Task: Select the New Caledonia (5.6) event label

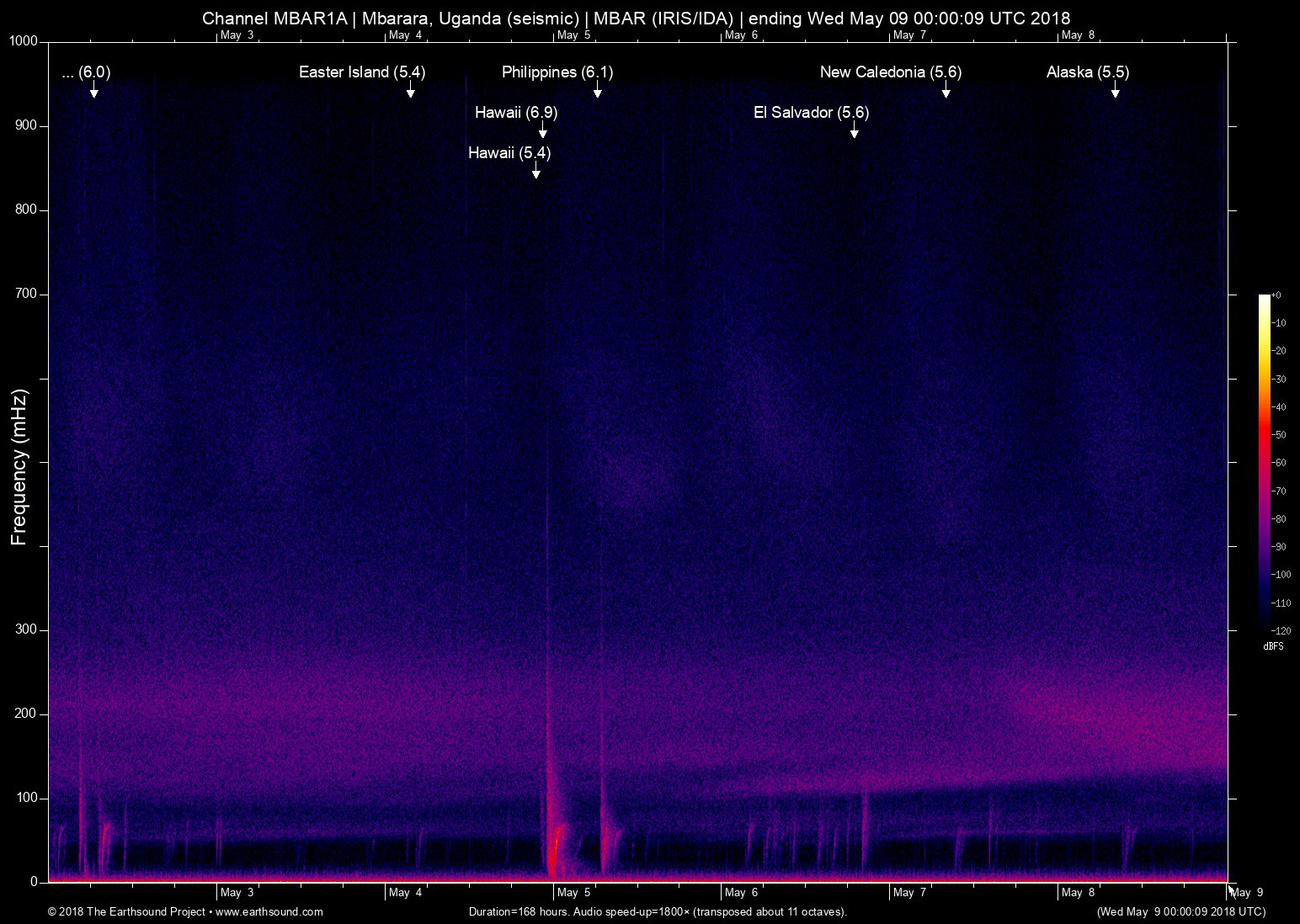Action: point(890,72)
